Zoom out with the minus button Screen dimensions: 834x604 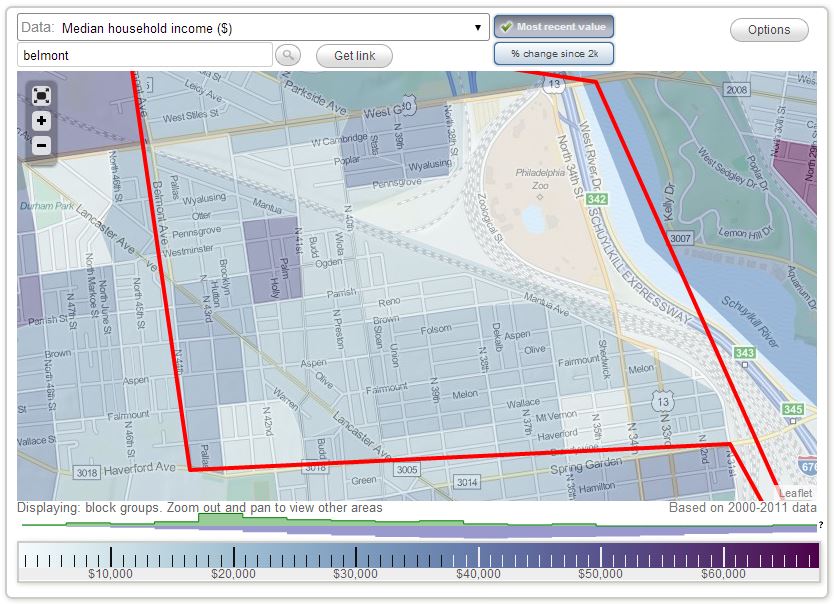point(42,146)
